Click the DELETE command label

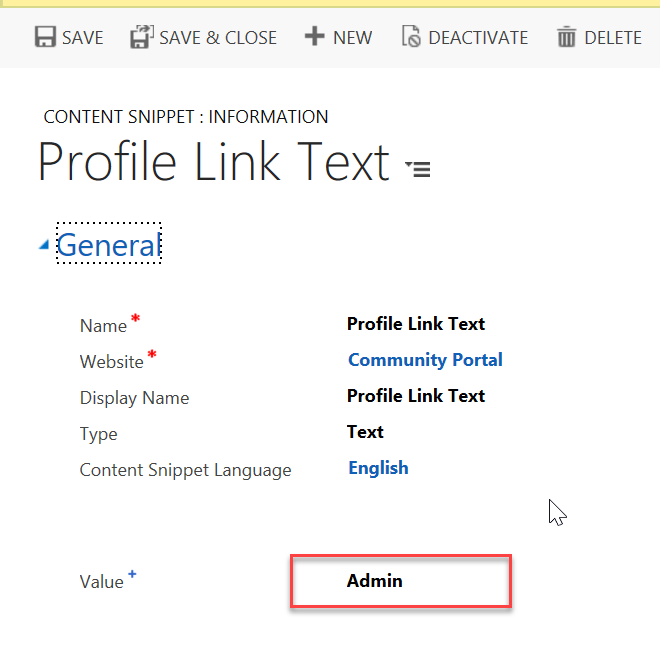point(613,38)
